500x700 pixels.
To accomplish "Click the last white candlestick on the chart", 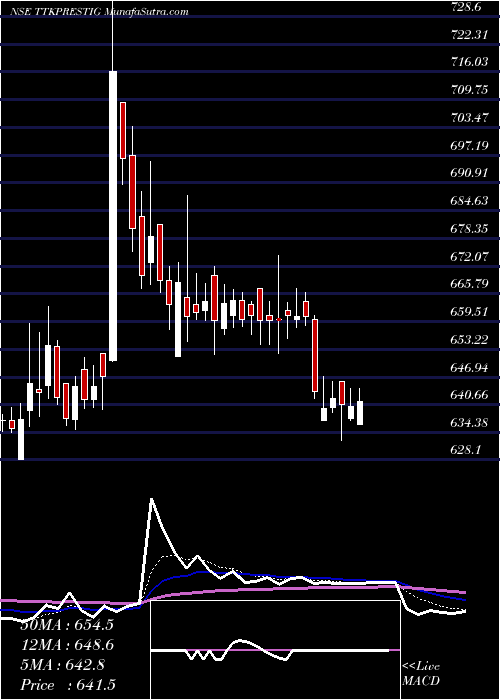I will pyautogui.click(x=360, y=413).
